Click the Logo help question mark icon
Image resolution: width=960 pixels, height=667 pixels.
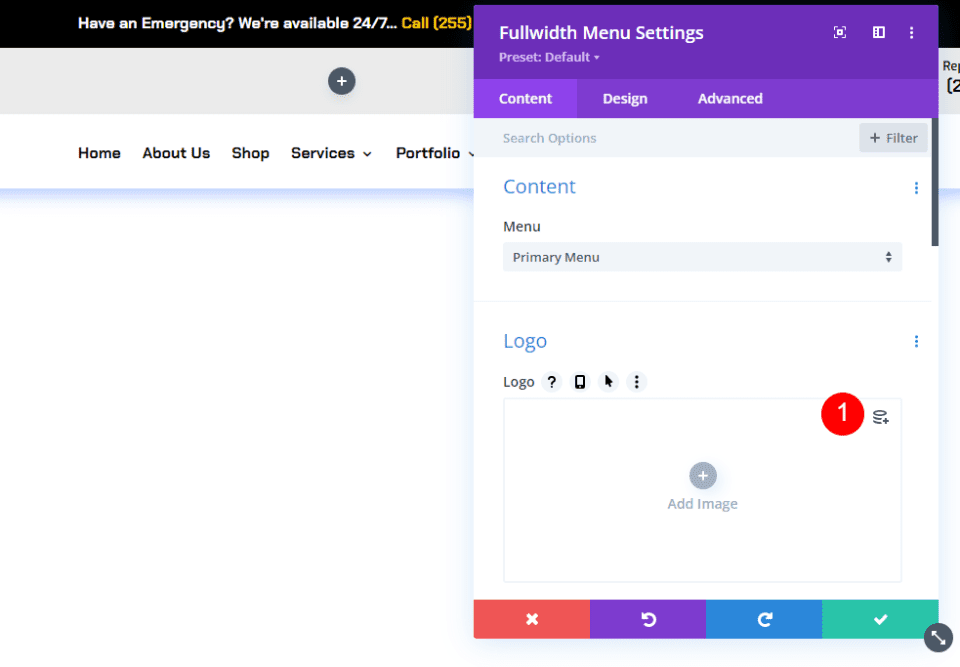point(552,382)
